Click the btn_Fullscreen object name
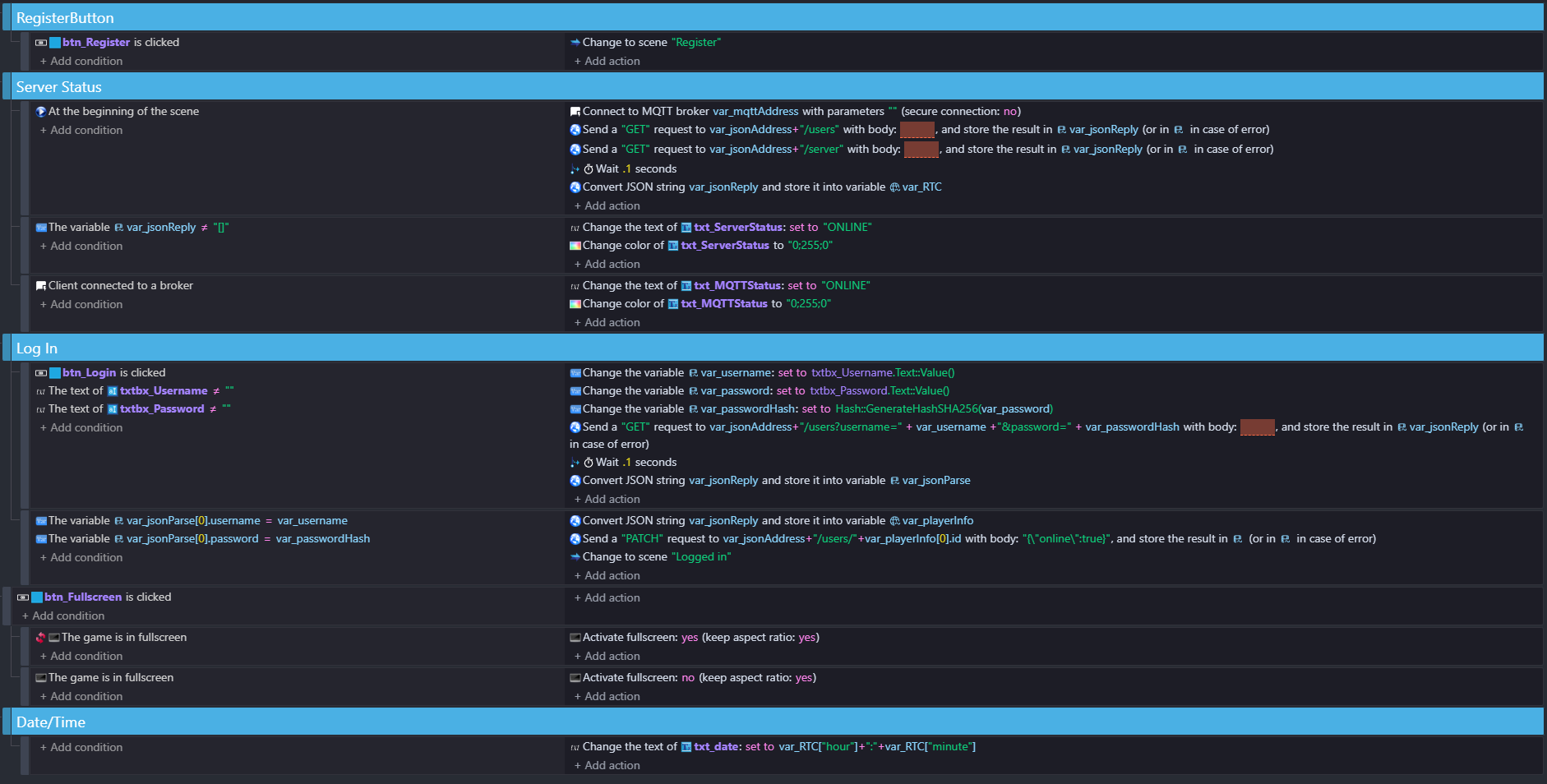 point(83,597)
